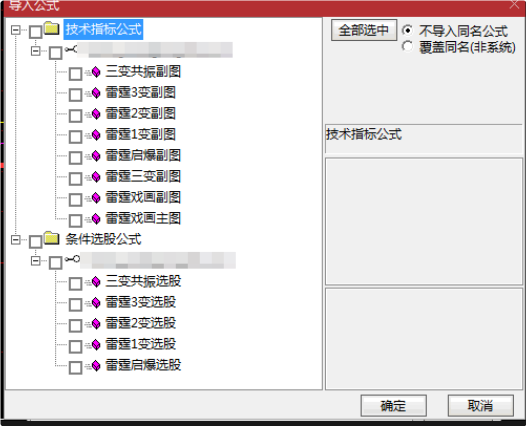Collapse the blurred subgroup under 条件选股公式
The height and width of the screenshot is (426, 526).
[x=36, y=261]
